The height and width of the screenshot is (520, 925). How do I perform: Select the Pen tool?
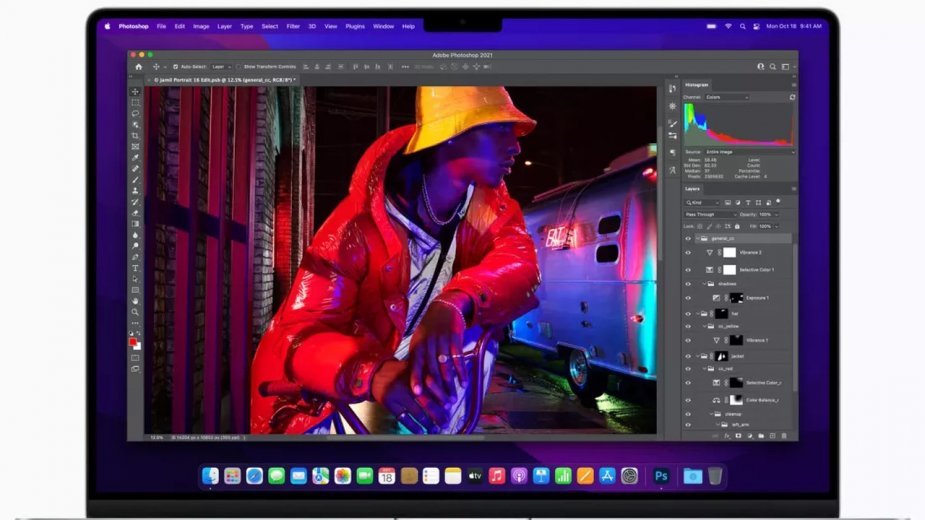coord(135,257)
